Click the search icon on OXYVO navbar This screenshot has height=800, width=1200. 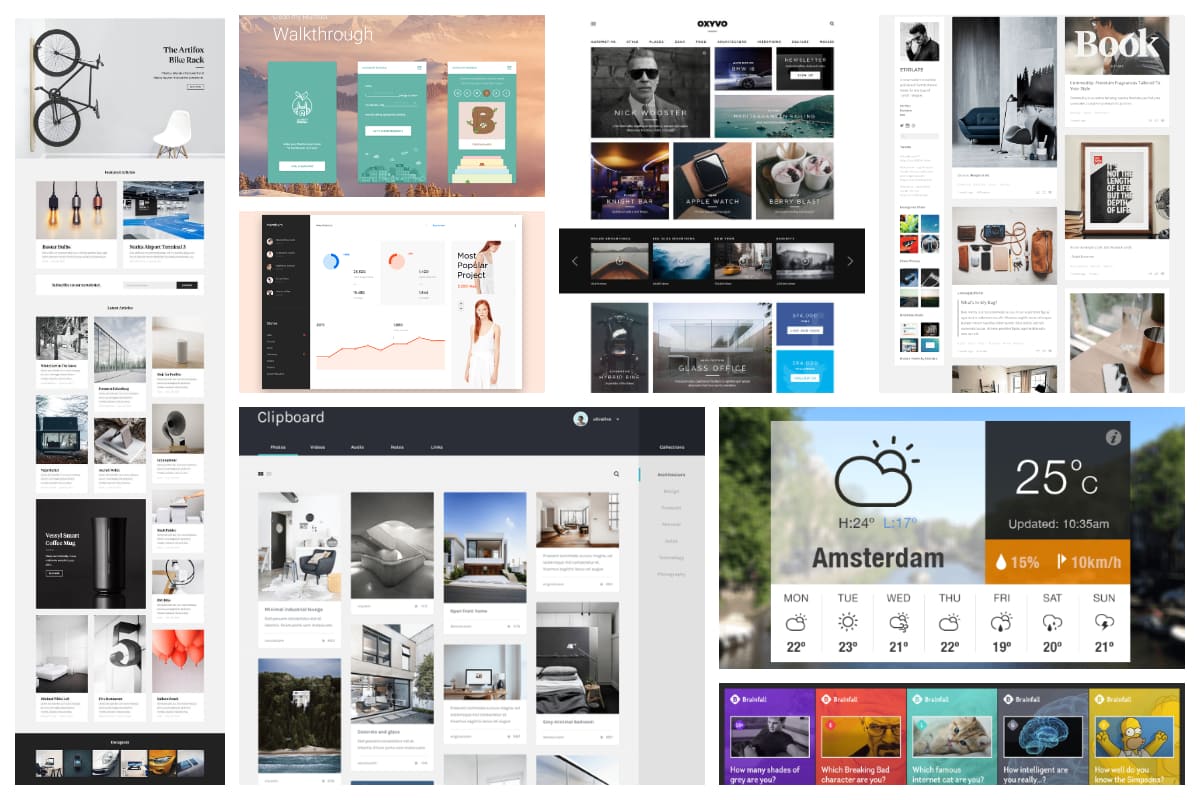pos(831,22)
